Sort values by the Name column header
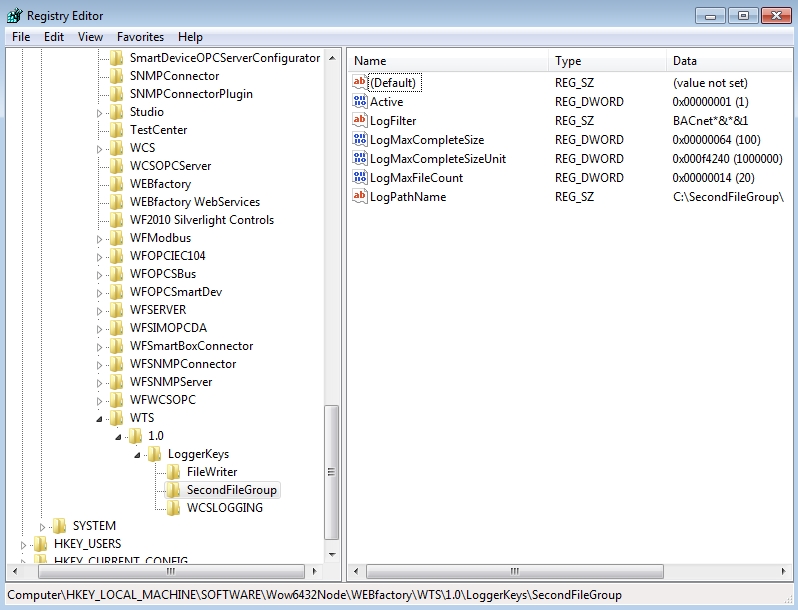The width and height of the screenshot is (798, 610). (448, 61)
